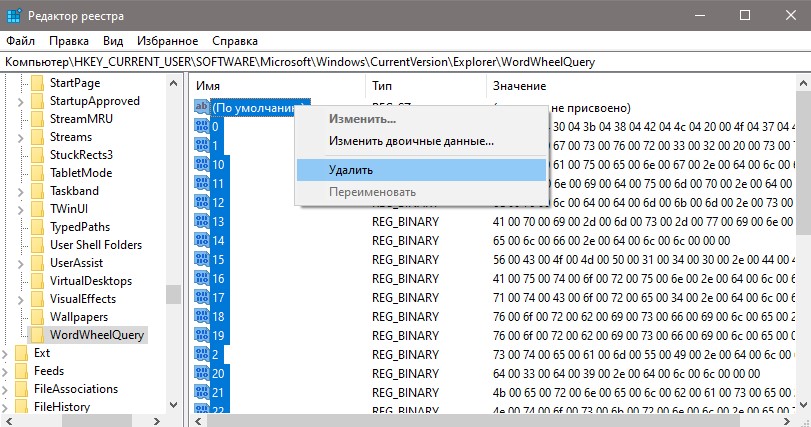This screenshot has width=811, height=427.
Task: Click the binary value icon for entry 20
Action: tap(201, 373)
